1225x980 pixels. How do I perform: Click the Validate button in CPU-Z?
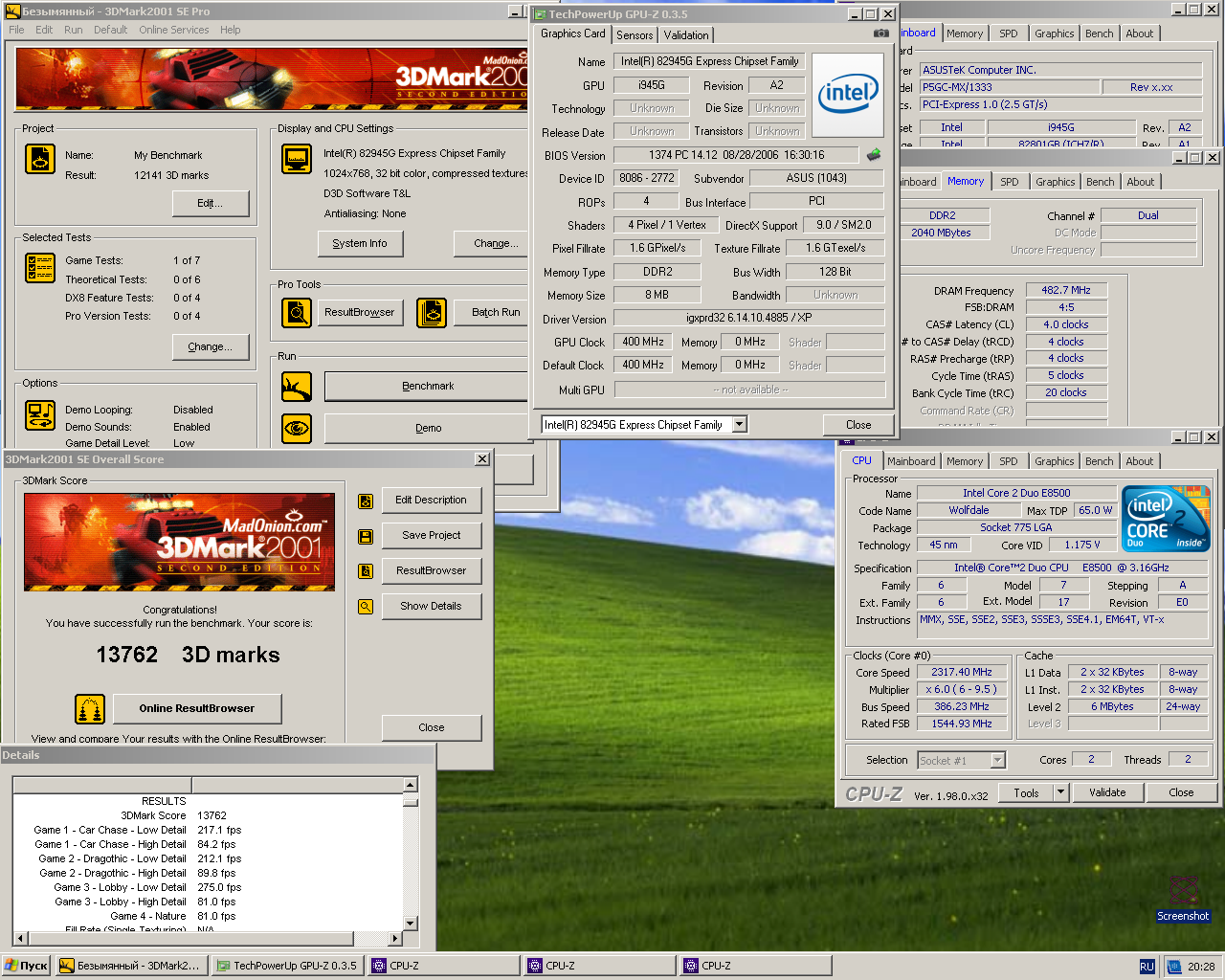[x=1107, y=792]
